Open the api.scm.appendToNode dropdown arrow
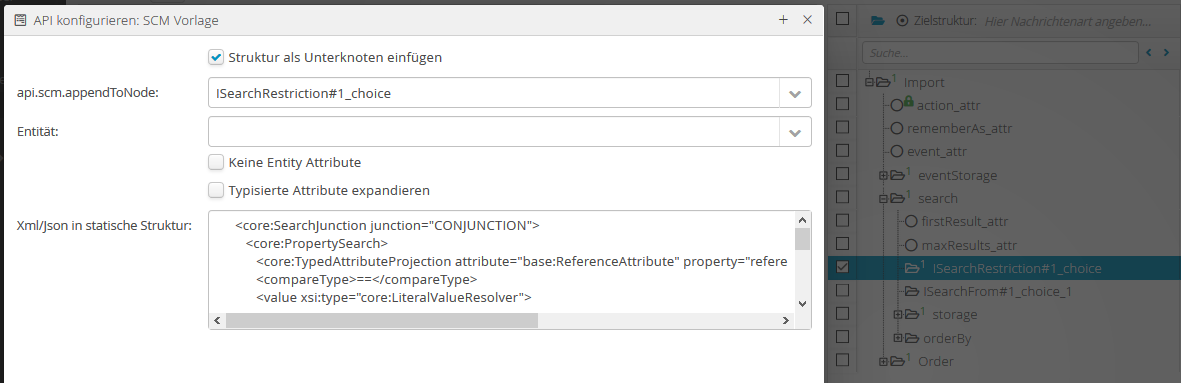Screen dimensions: 1181x383 (795, 94)
